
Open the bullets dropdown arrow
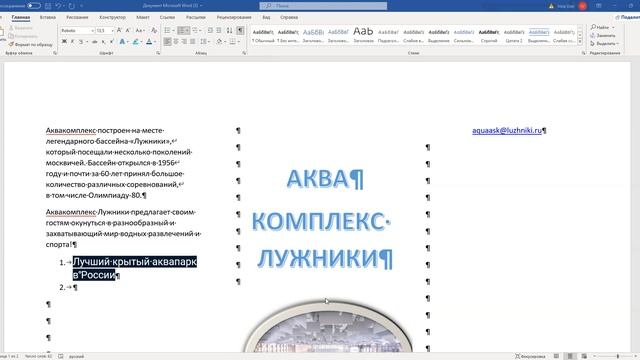[173, 31]
